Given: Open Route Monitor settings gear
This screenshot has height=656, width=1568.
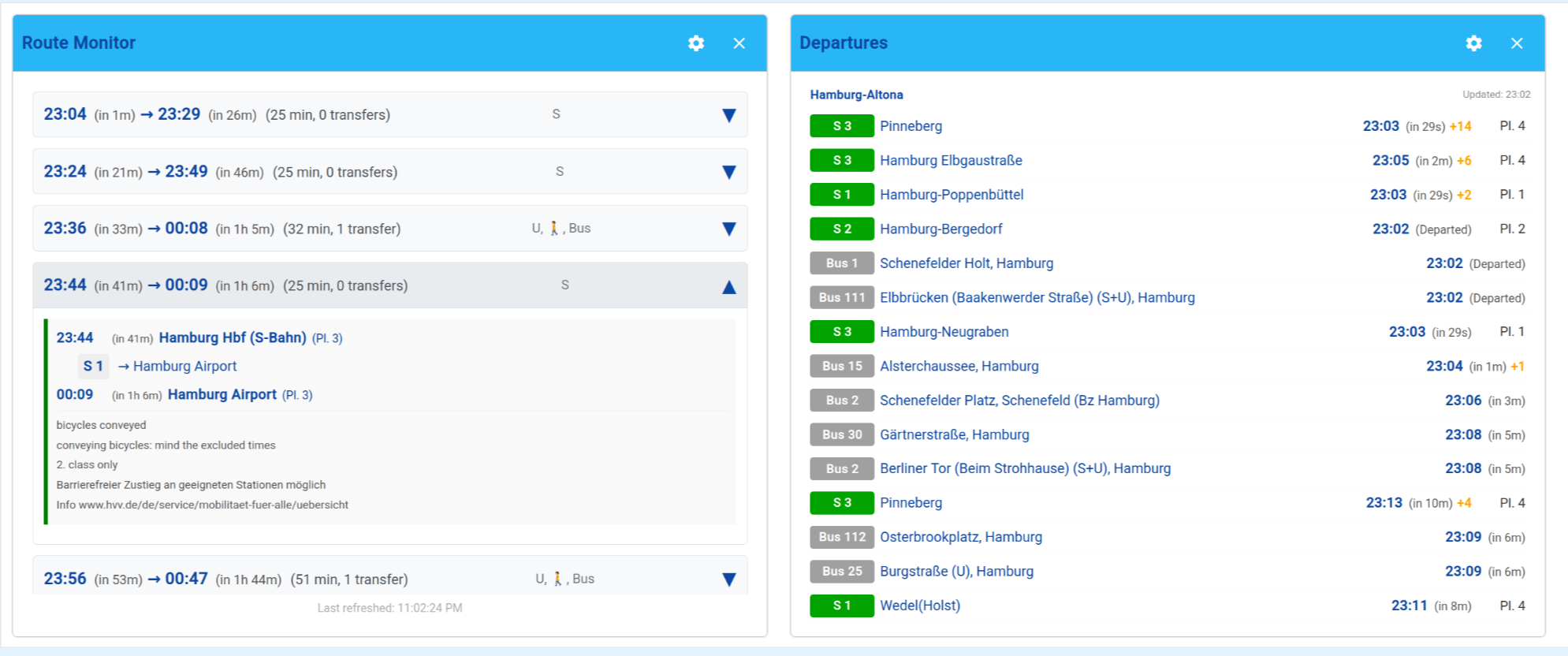Looking at the screenshot, I should pos(695,43).
